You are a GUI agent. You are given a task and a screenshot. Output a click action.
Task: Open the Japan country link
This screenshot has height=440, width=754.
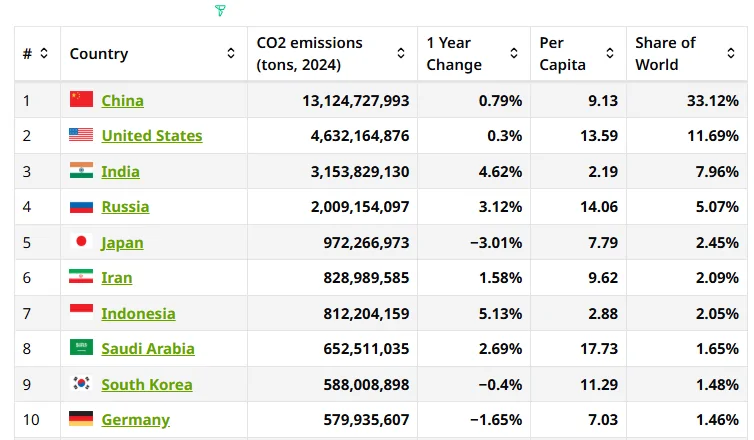tap(122, 243)
